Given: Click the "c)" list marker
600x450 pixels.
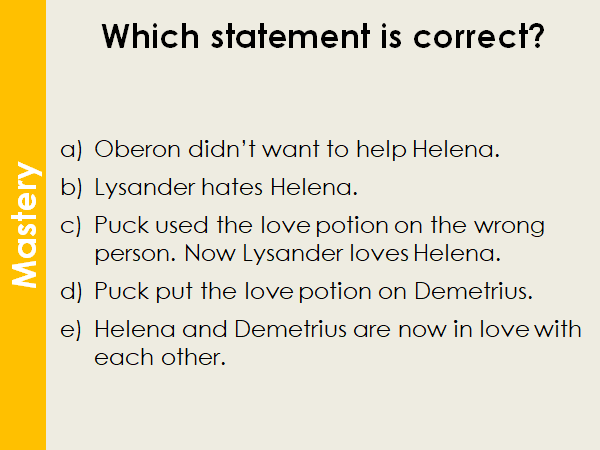Looking at the screenshot, I should tap(69, 225).
